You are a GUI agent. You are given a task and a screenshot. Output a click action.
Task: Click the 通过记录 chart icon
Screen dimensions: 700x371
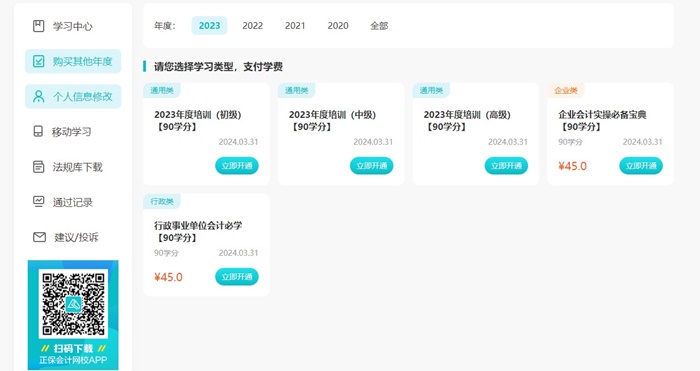[39, 202]
